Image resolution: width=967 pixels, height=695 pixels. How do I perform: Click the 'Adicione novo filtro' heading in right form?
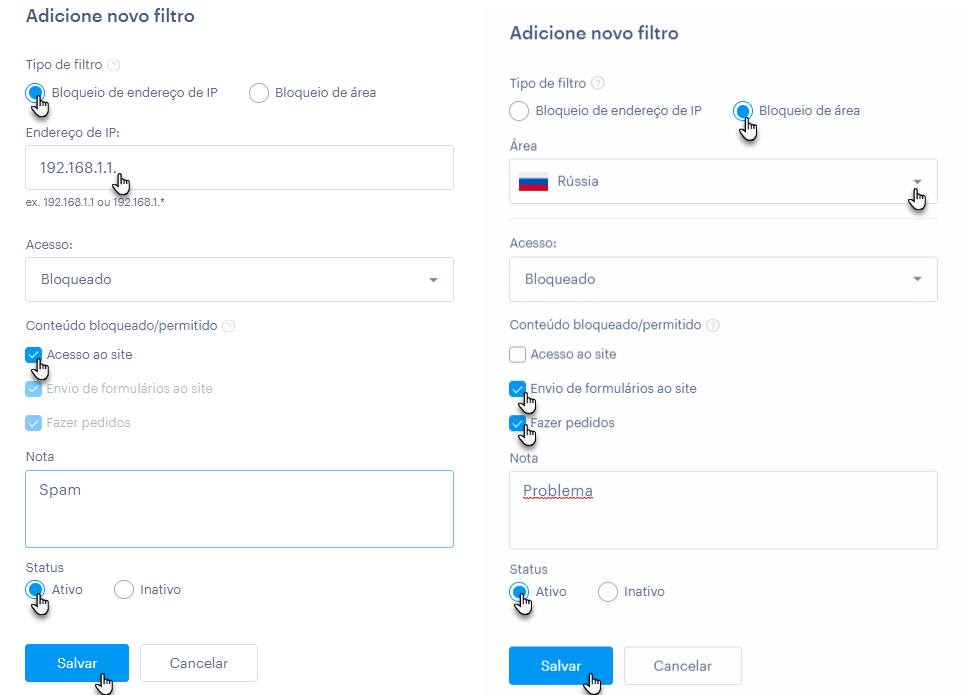594,33
